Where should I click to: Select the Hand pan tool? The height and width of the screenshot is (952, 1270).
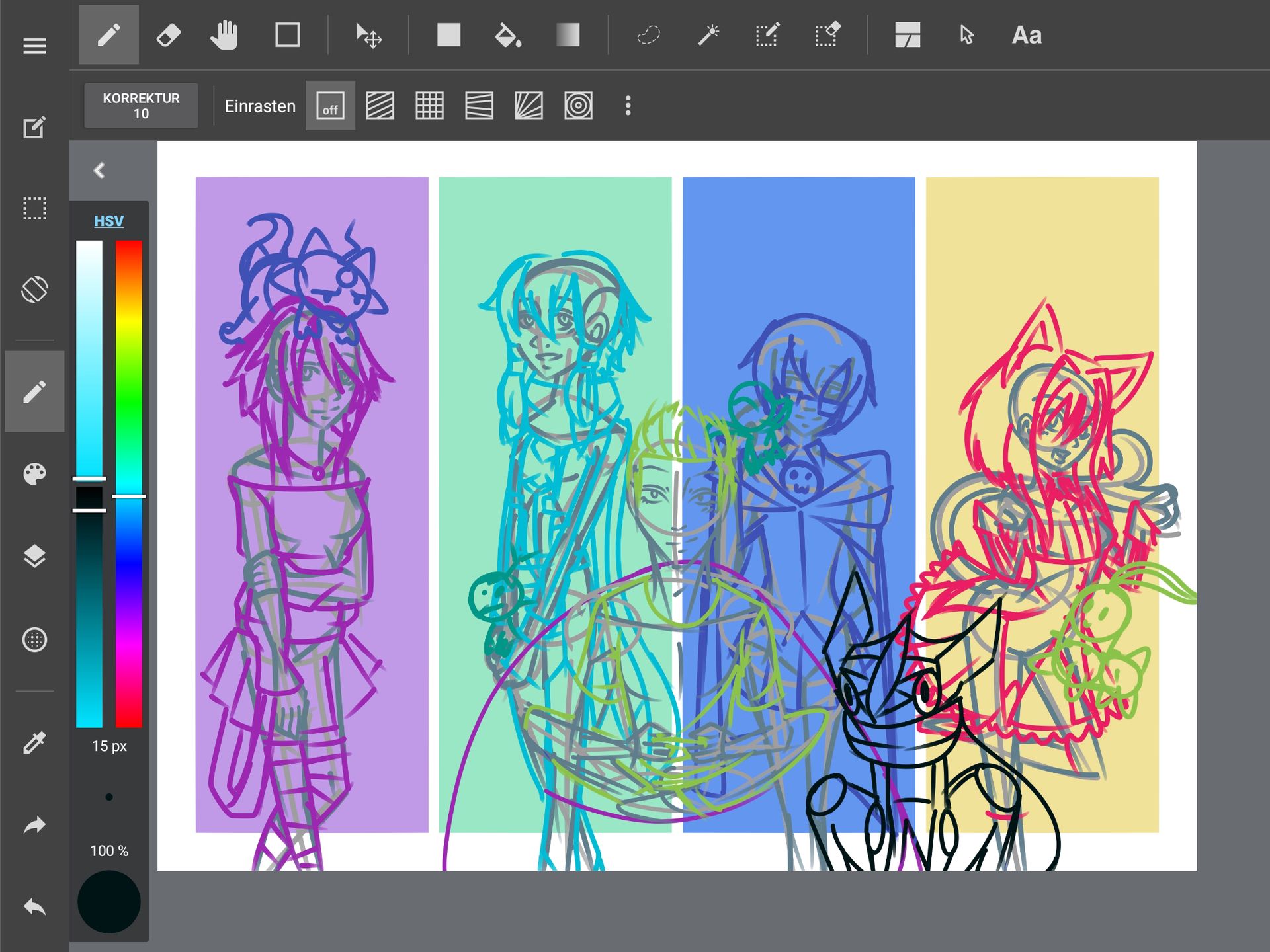(x=224, y=35)
